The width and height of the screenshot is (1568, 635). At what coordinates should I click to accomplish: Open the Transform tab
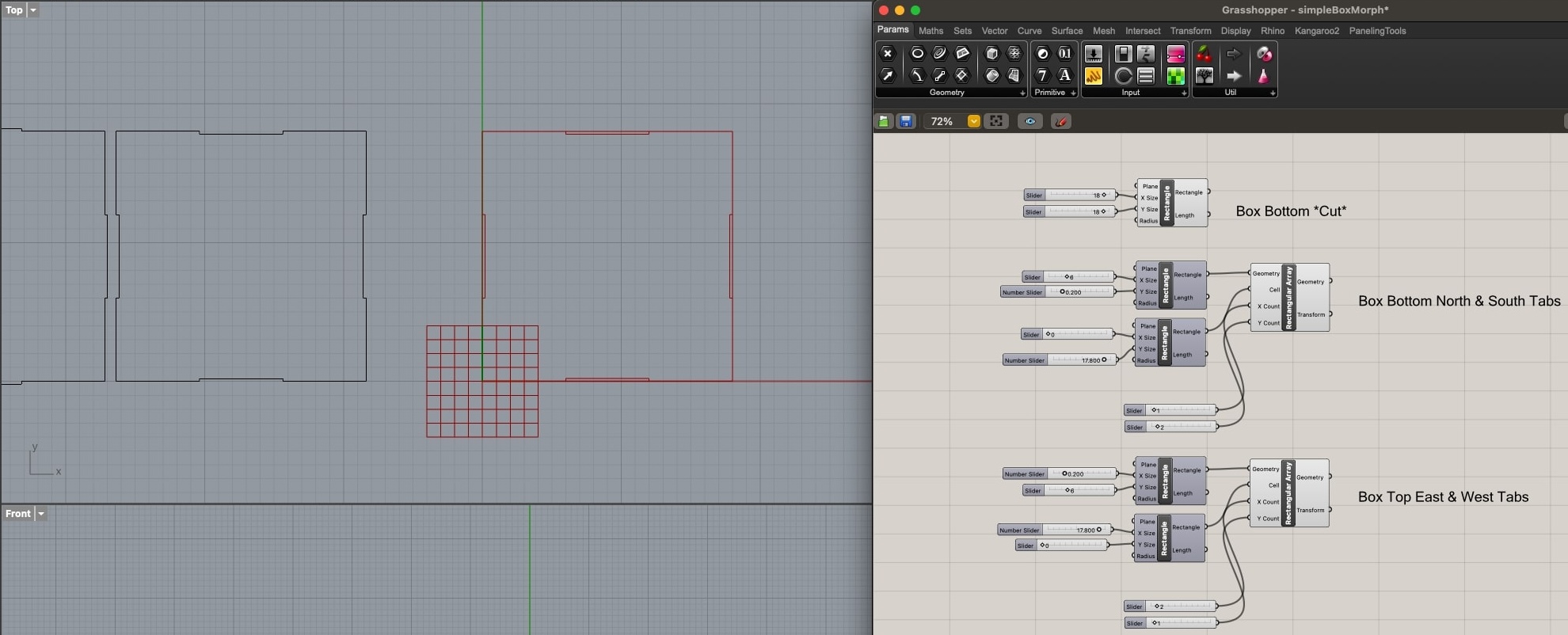(x=1190, y=31)
